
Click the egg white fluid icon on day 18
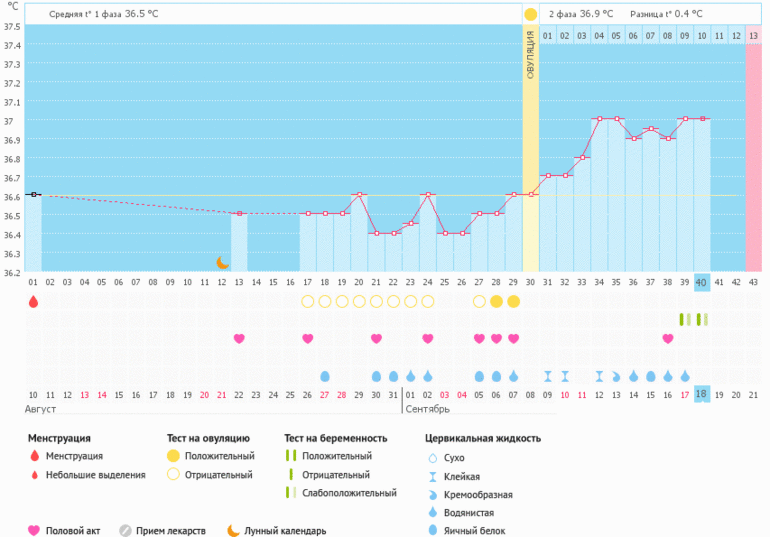pos(325,377)
